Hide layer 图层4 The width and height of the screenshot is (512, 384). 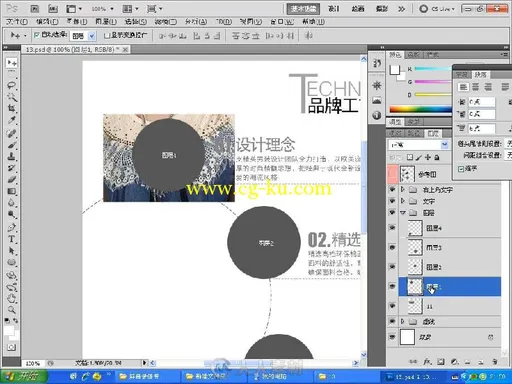(x=392, y=228)
